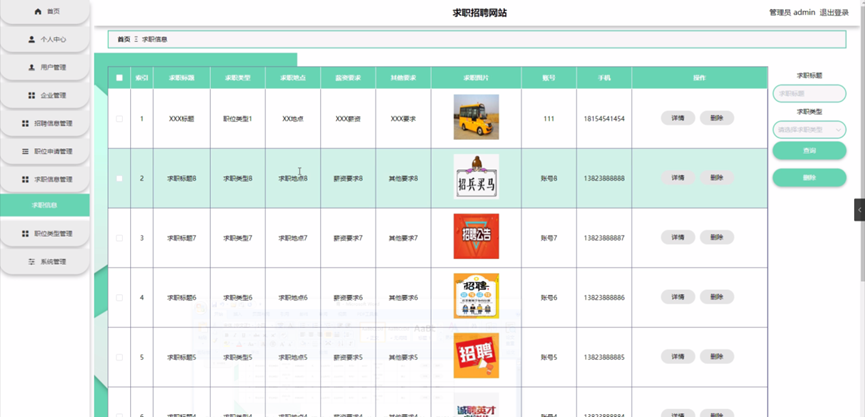Check the checkbox for row 4
865x417 pixels.
point(119,297)
